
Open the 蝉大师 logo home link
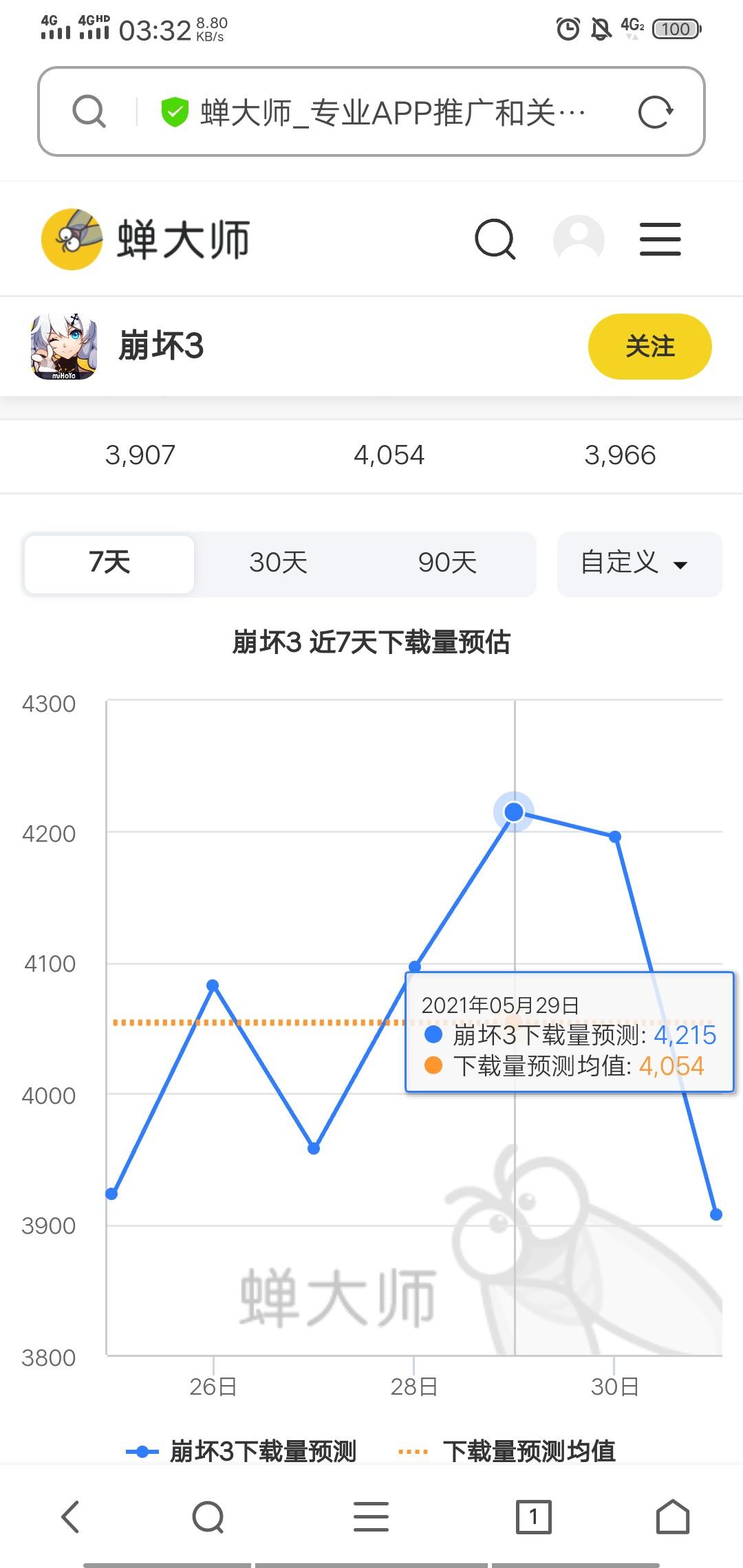pyautogui.click(x=145, y=239)
